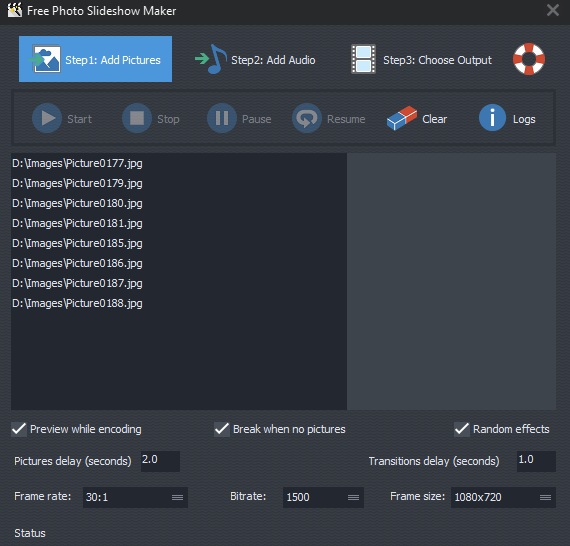
Task: Select Picture0181.jpg in the list
Action: [x=178, y=223]
